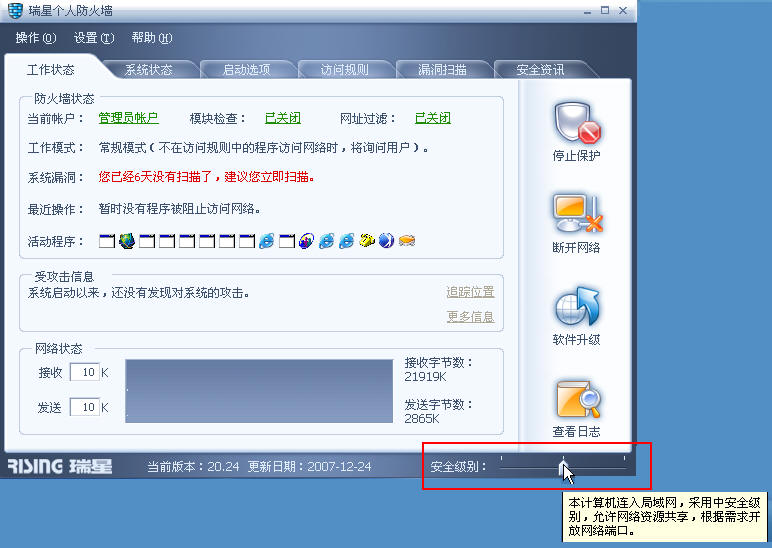Screen dimensions: 772x548
Task: Click the red 建议您立即扫描 warning text
Action: pos(269,176)
